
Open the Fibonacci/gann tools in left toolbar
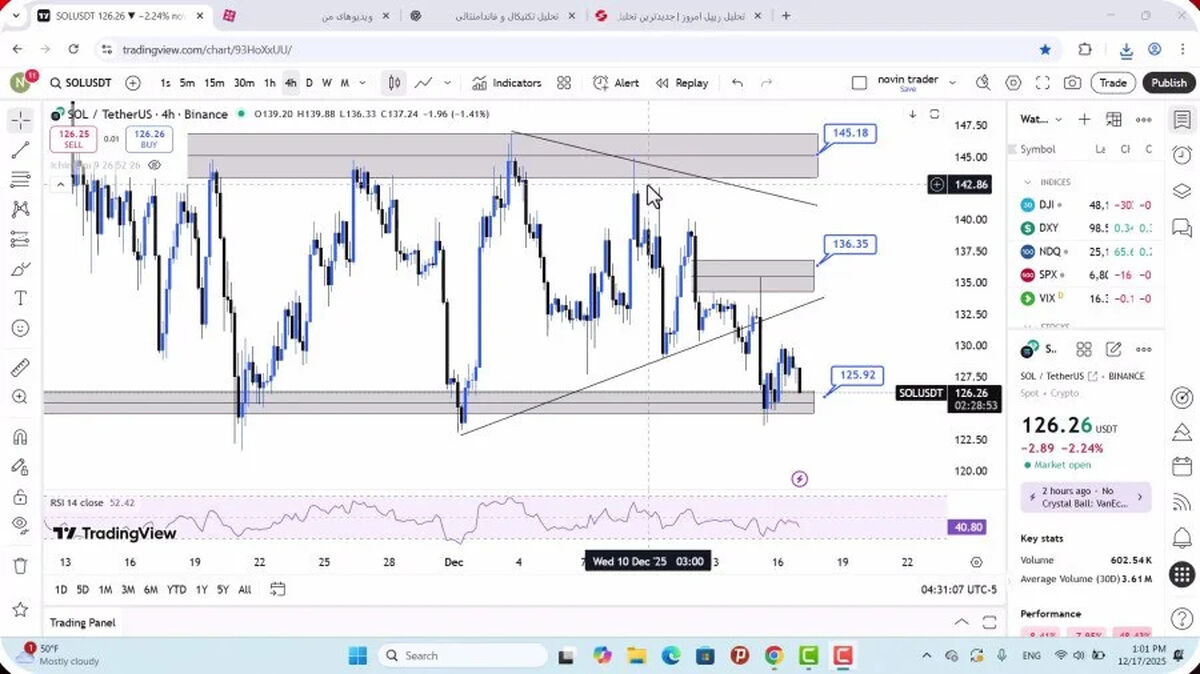pos(20,179)
